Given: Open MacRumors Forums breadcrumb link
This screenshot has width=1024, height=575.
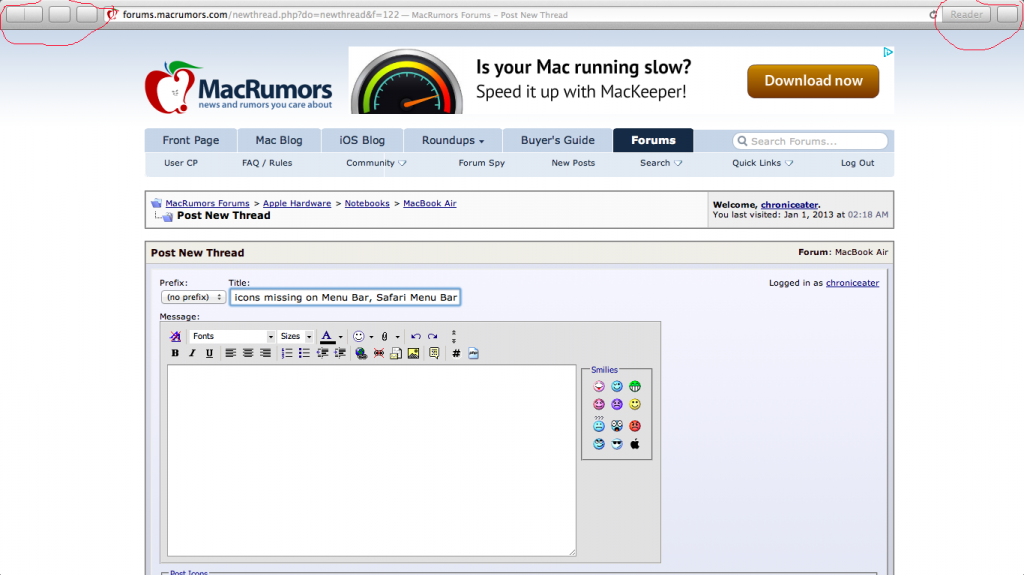Looking at the screenshot, I should point(207,204).
